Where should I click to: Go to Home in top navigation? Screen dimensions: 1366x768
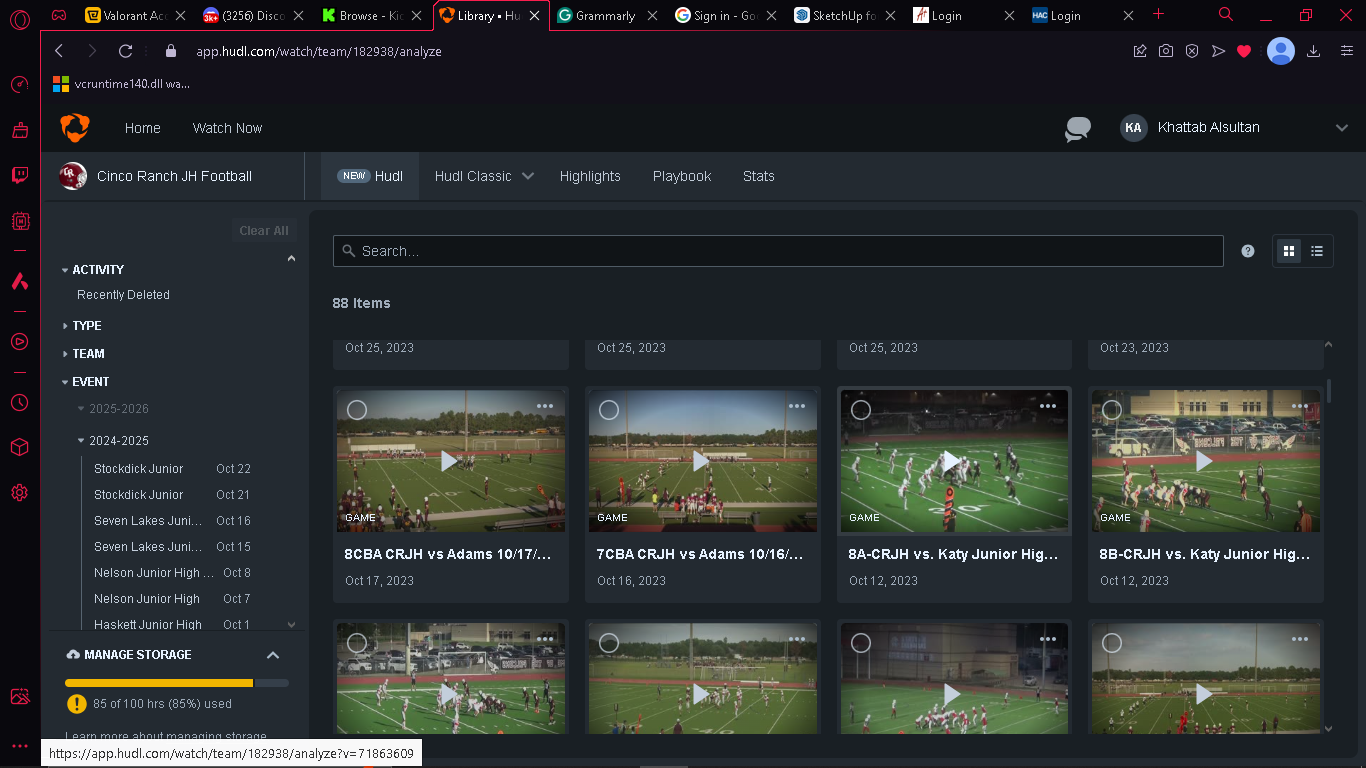[x=143, y=128]
